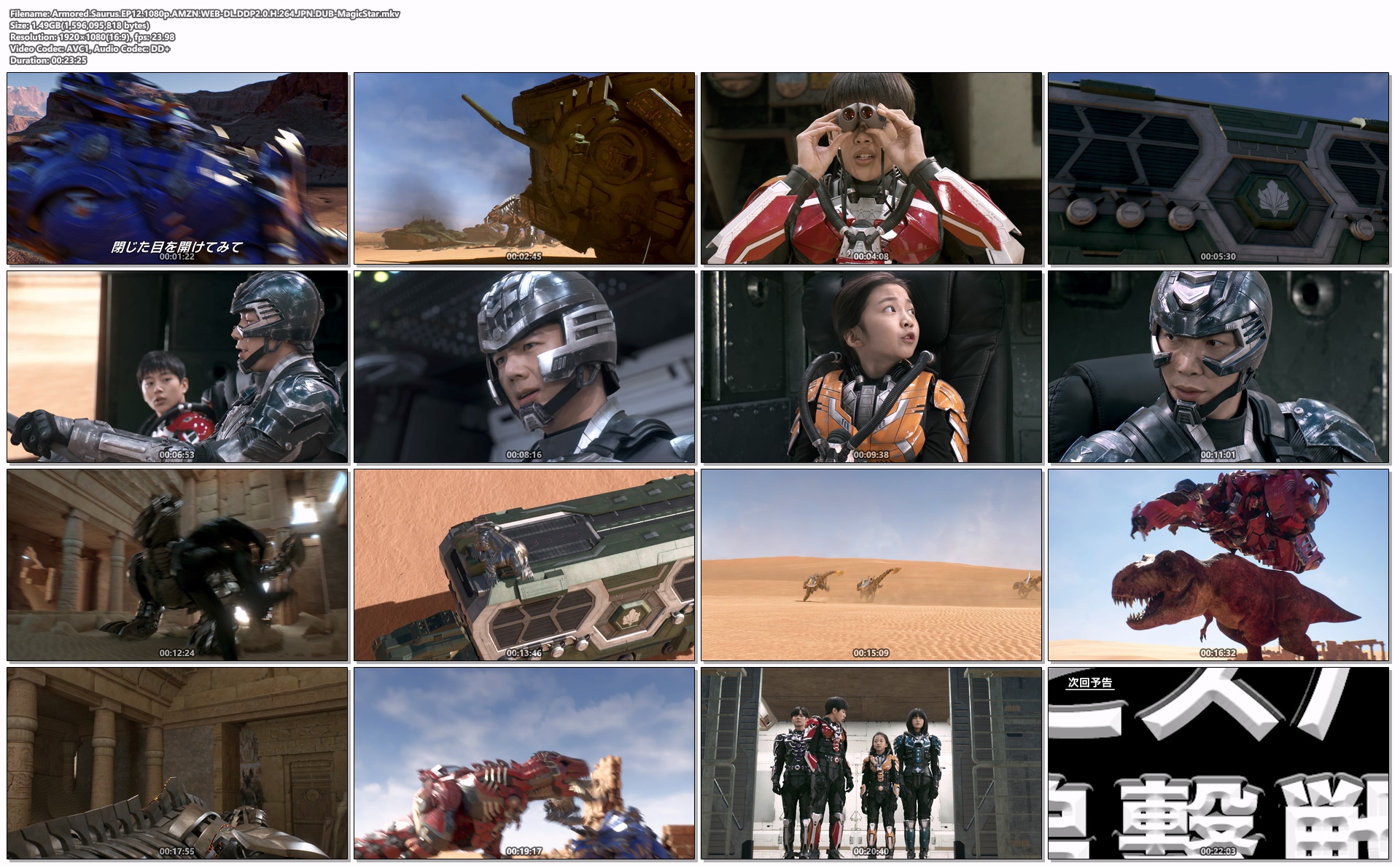
Task: Select the binoculars boy thumbnail at 00:04:08
Action: pos(871,168)
